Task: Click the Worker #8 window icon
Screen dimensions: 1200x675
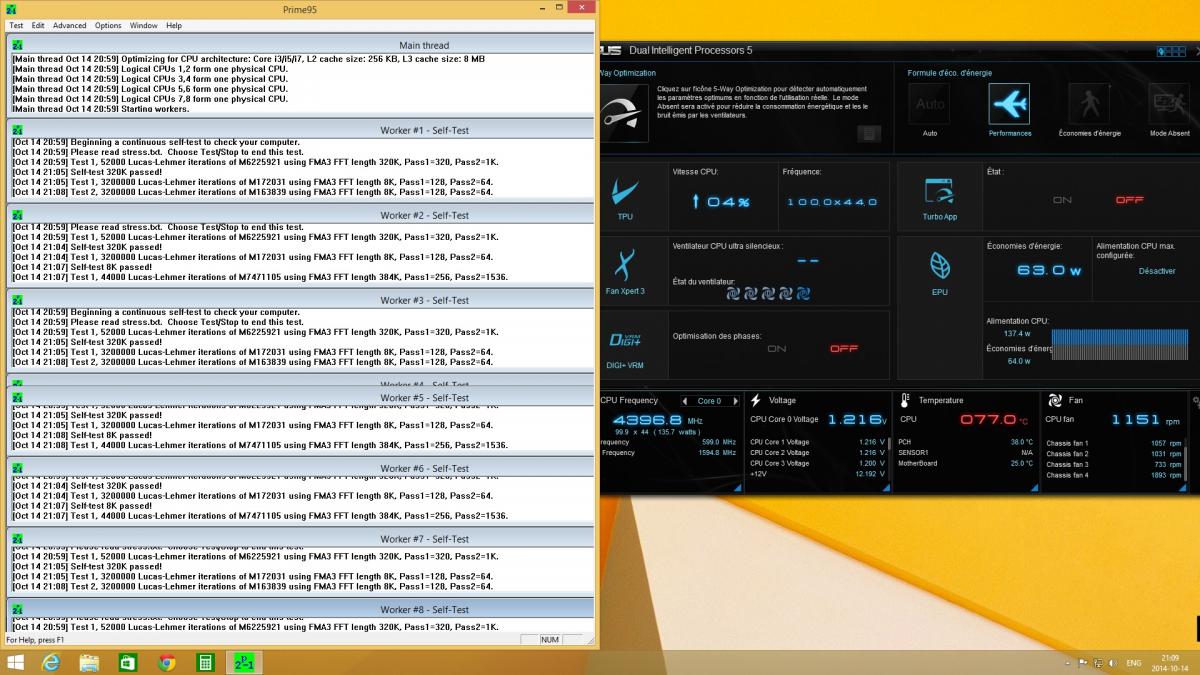Action: [x=17, y=609]
